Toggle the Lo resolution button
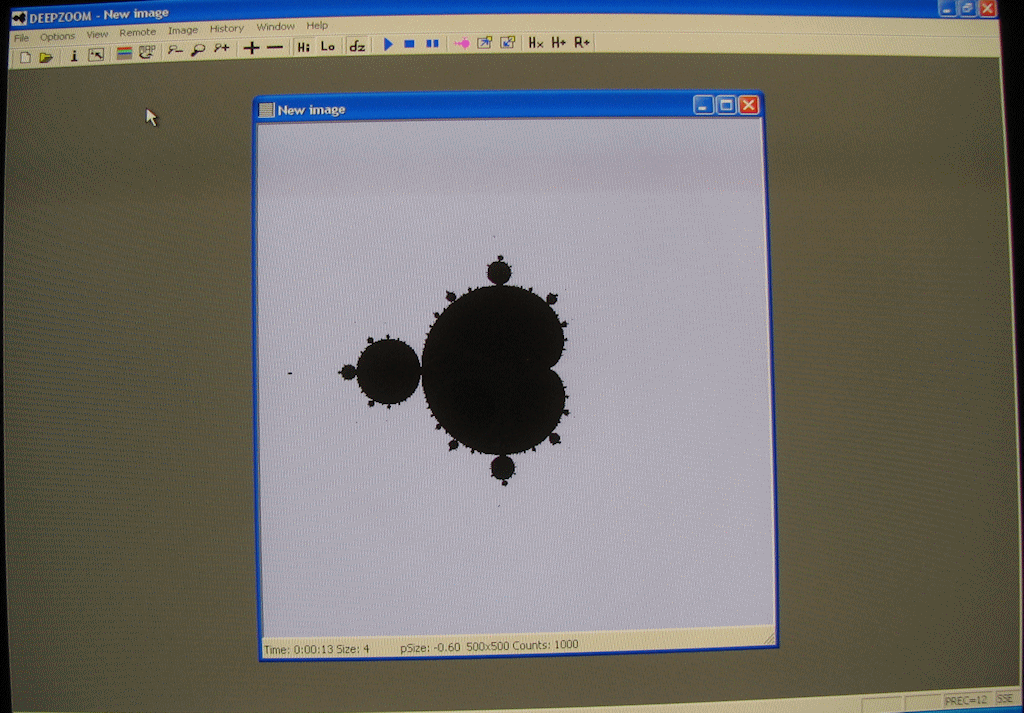 [x=328, y=46]
